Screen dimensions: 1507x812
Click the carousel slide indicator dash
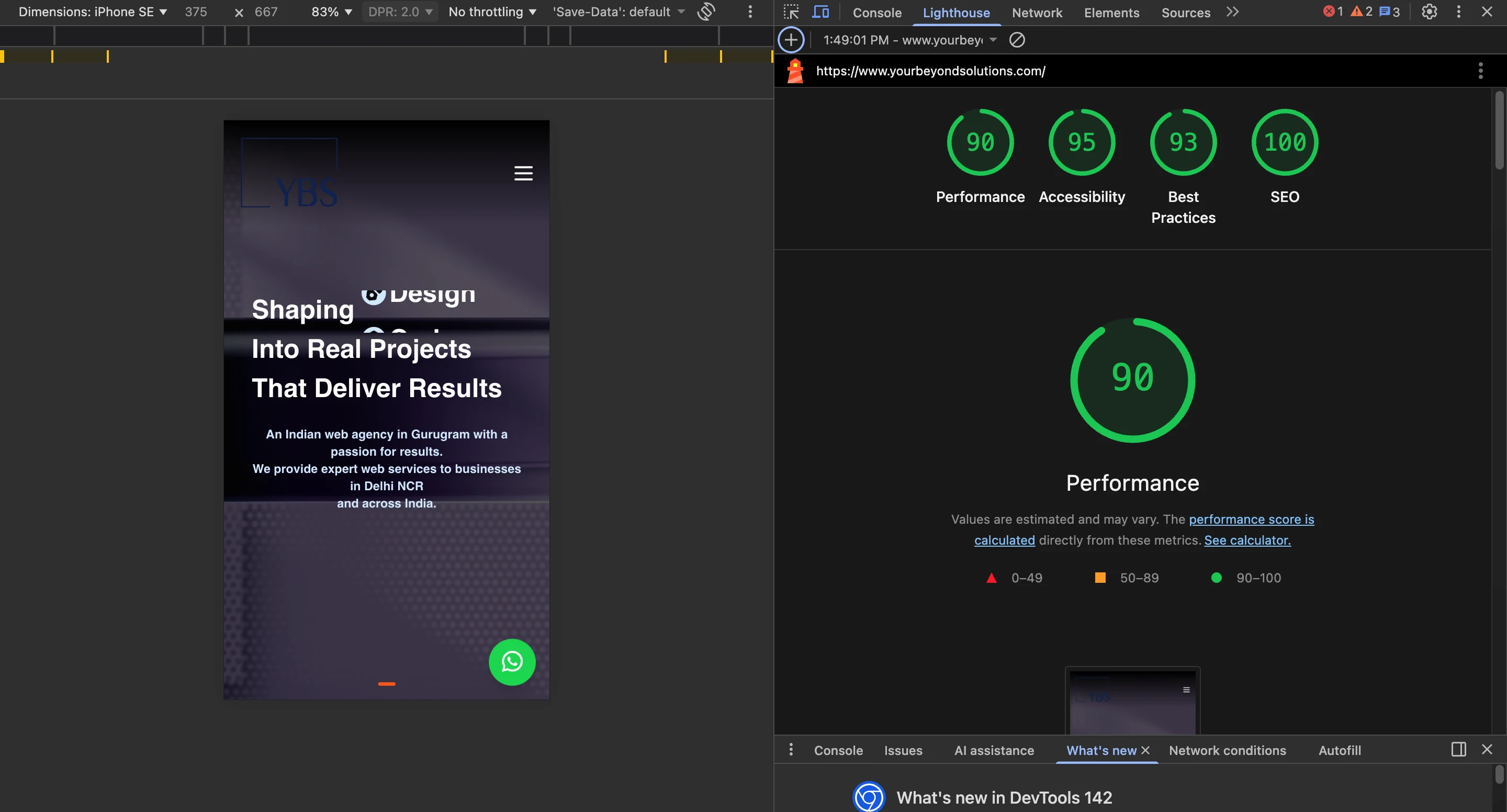387,683
